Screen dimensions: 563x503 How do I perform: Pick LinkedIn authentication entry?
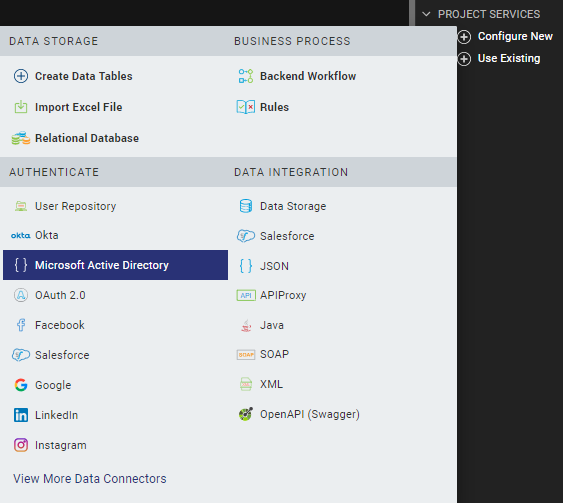tap(56, 415)
